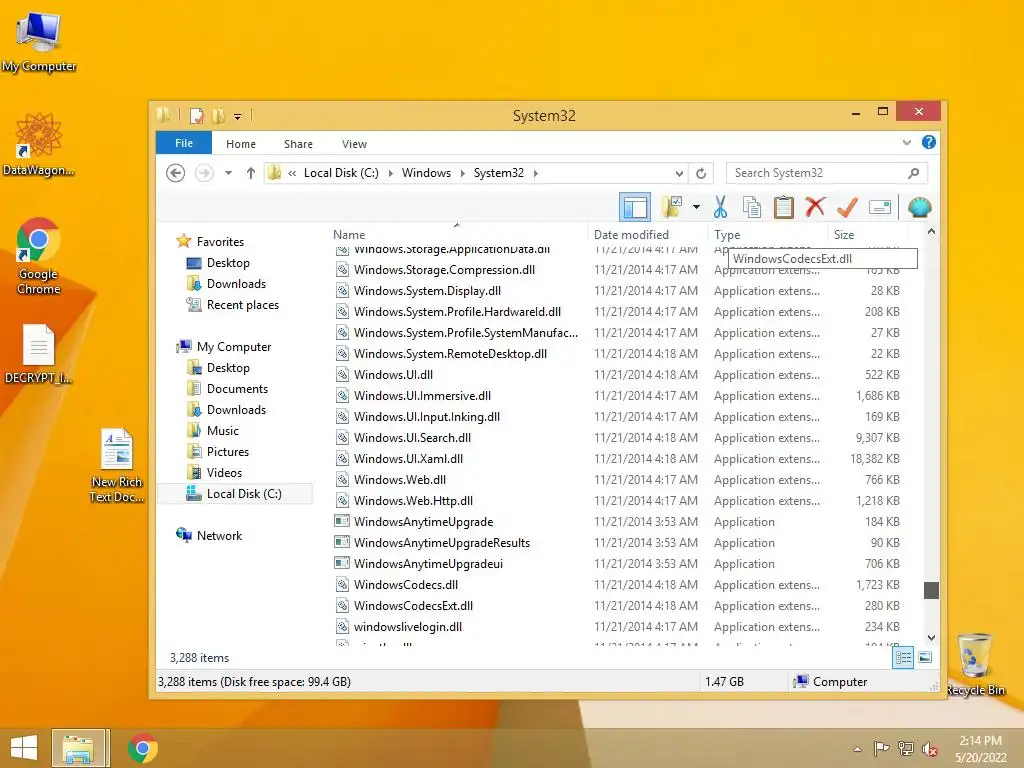Open the View ribbon tab
The width and height of the screenshot is (1024, 768).
coord(354,144)
